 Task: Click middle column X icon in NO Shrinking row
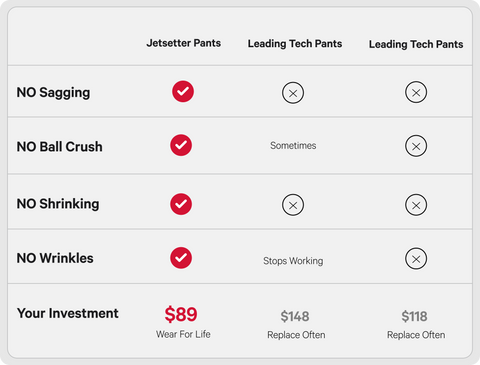click(293, 205)
